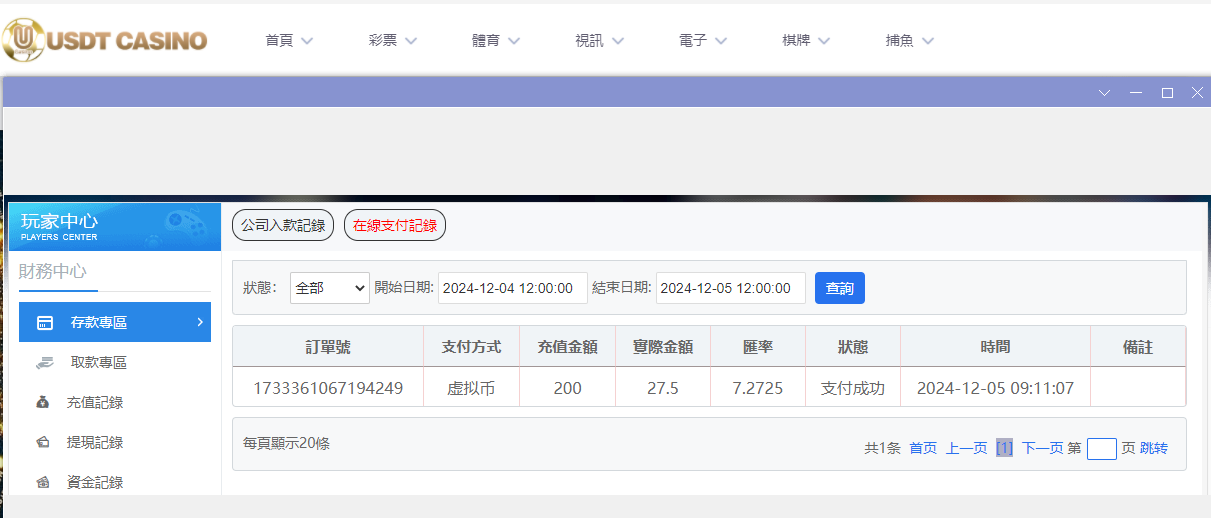Select the 在線支付記錄 tab
Image resolution: width=1211 pixels, height=518 pixels.
click(395, 225)
